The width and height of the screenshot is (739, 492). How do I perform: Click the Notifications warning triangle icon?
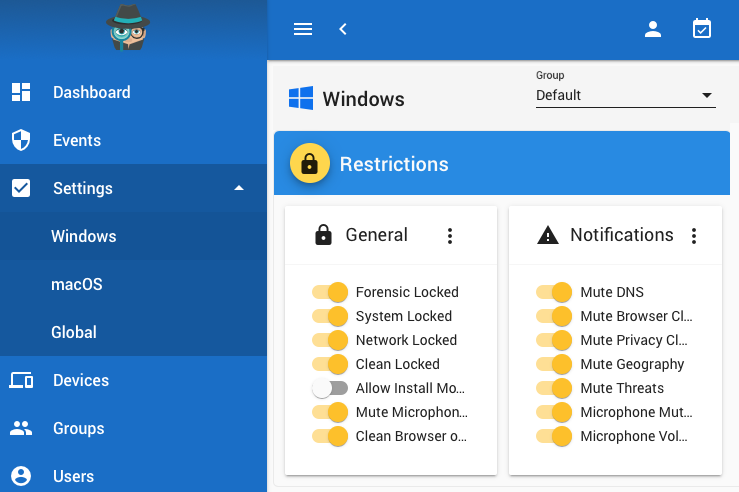(548, 235)
